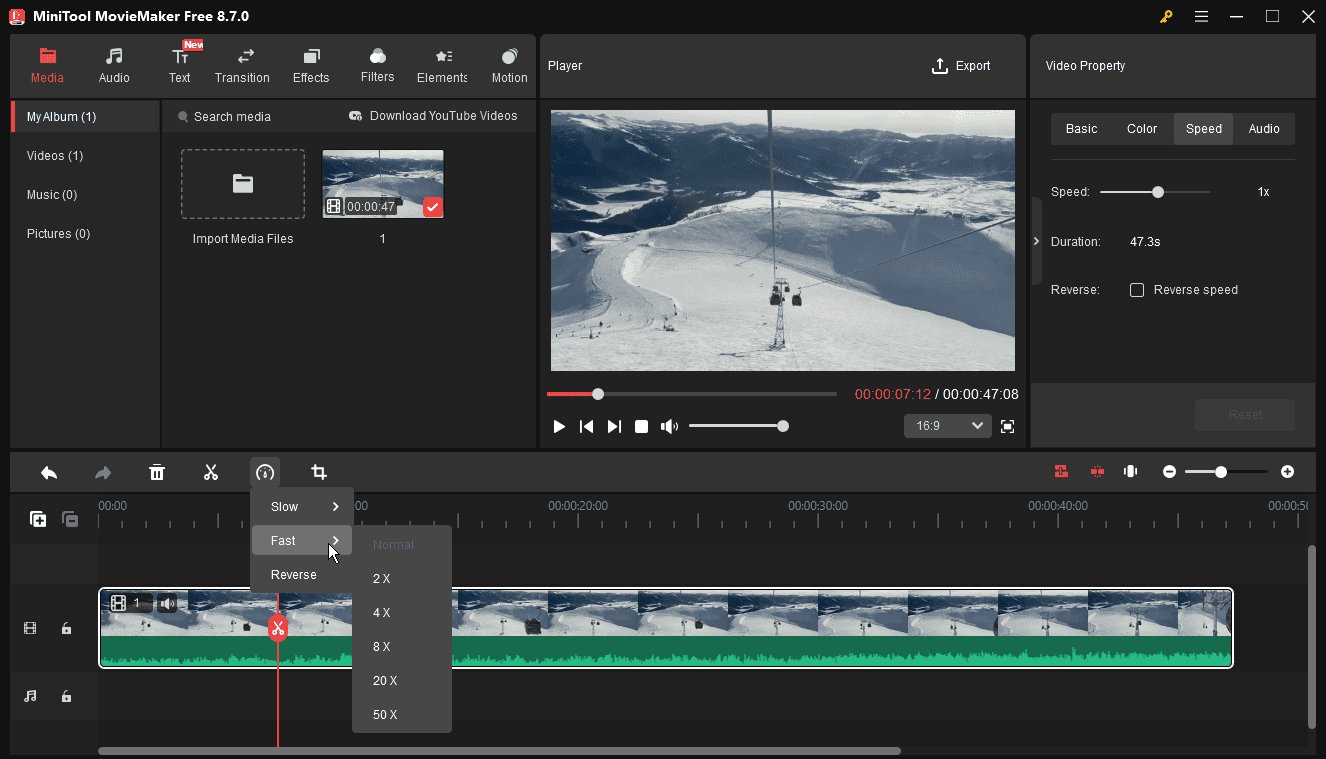Open the 16:9 aspect ratio dropdown

947,426
